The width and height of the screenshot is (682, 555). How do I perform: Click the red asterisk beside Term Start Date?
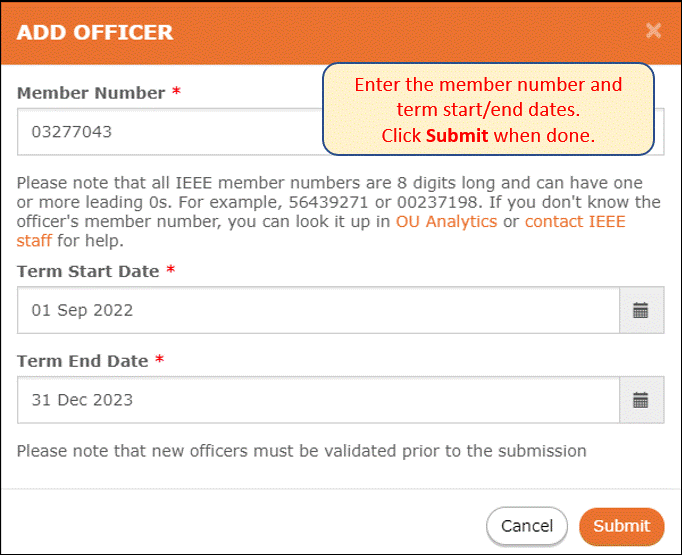170,269
